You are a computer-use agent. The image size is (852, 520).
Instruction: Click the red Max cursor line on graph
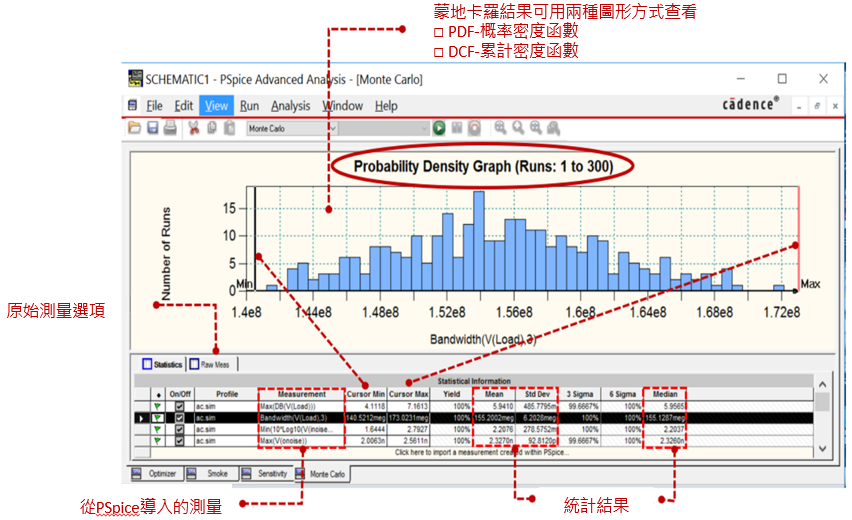pyautogui.click(x=799, y=239)
